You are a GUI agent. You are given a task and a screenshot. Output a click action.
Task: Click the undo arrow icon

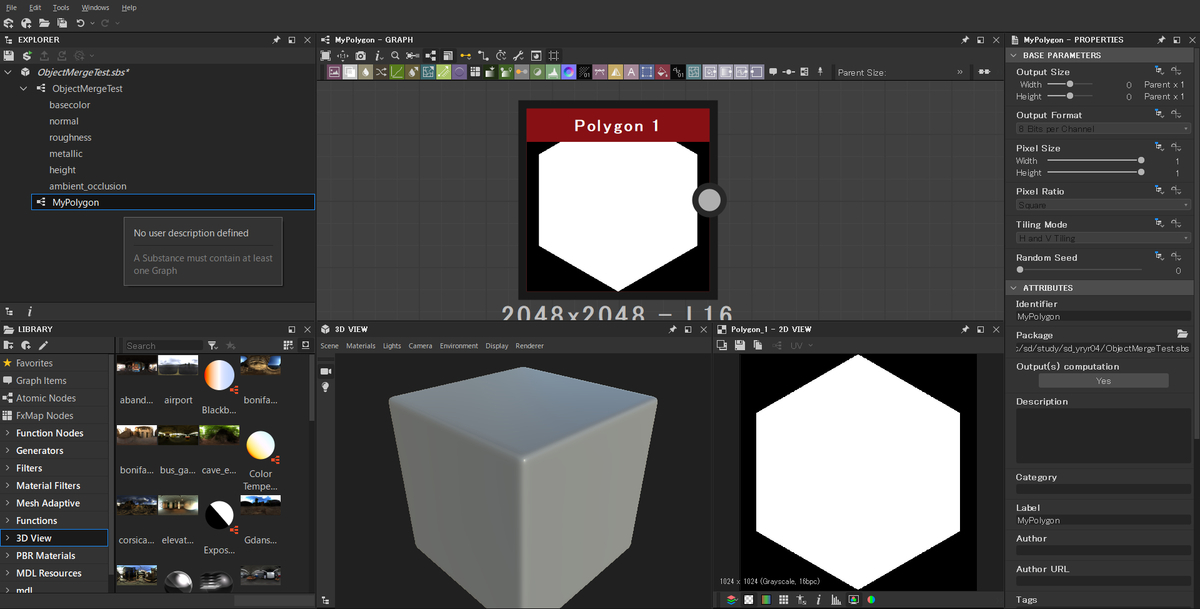coord(82,23)
